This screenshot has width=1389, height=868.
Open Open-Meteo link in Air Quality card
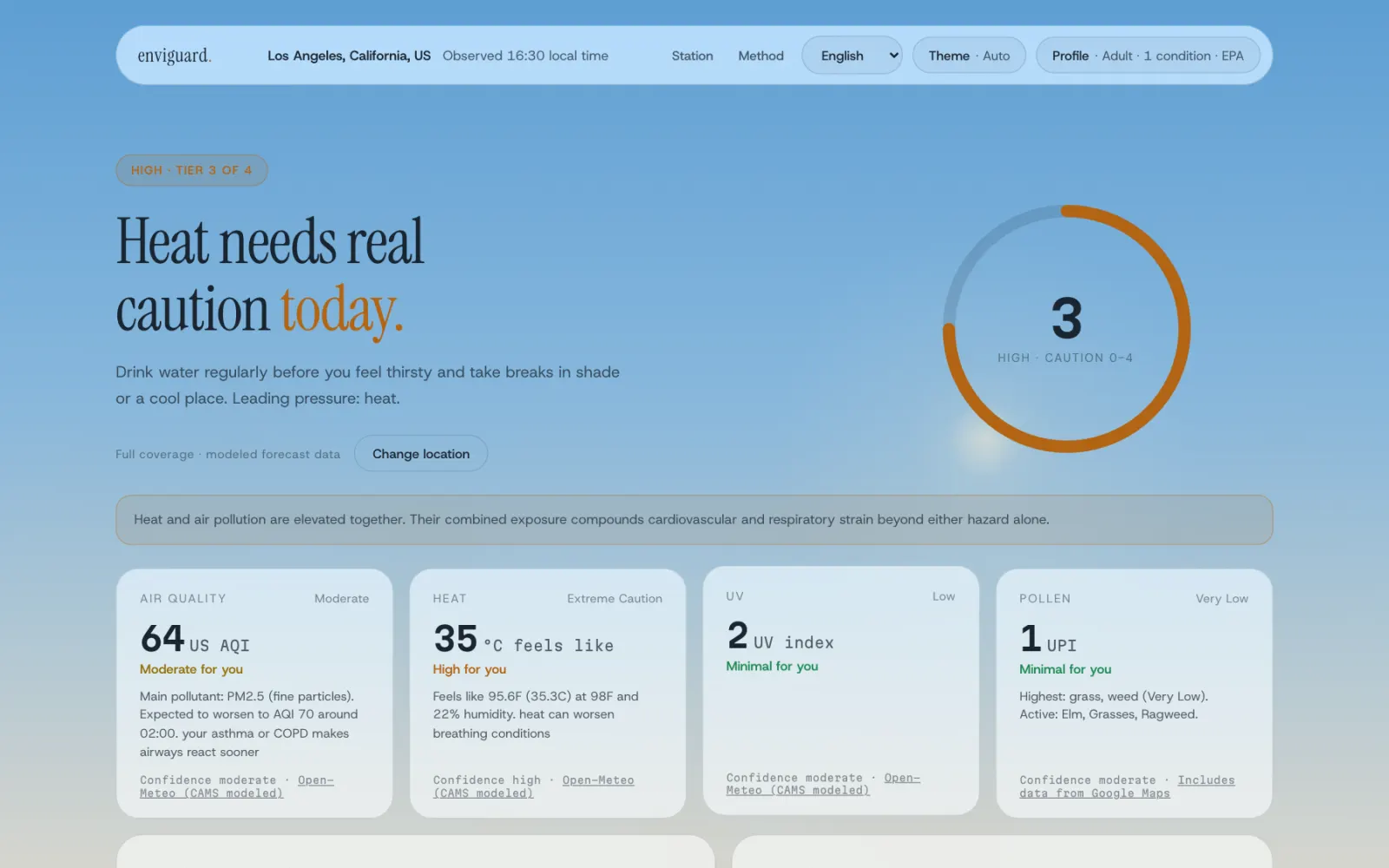(x=236, y=786)
